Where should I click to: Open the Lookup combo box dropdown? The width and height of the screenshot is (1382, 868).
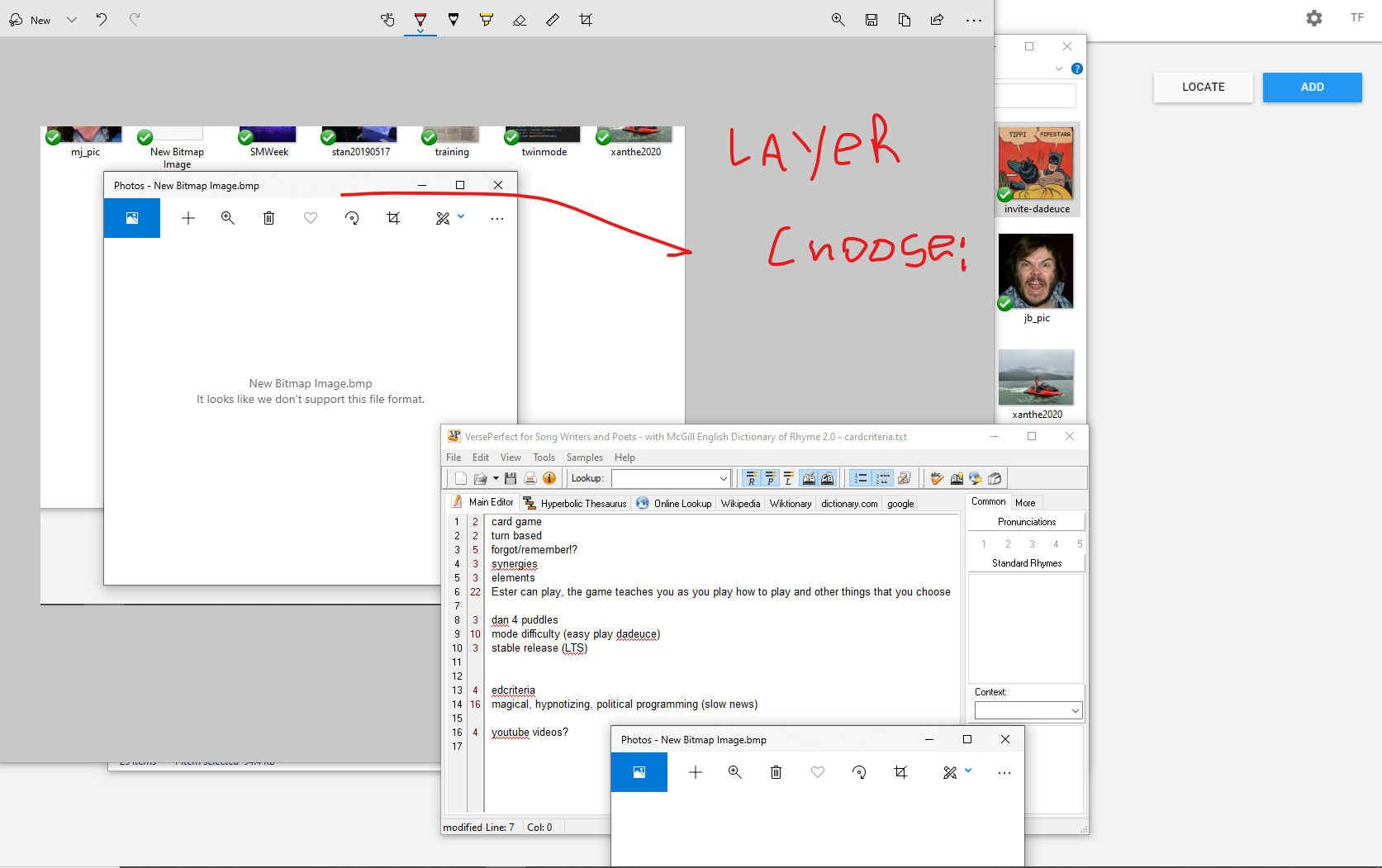tap(723, 478)
